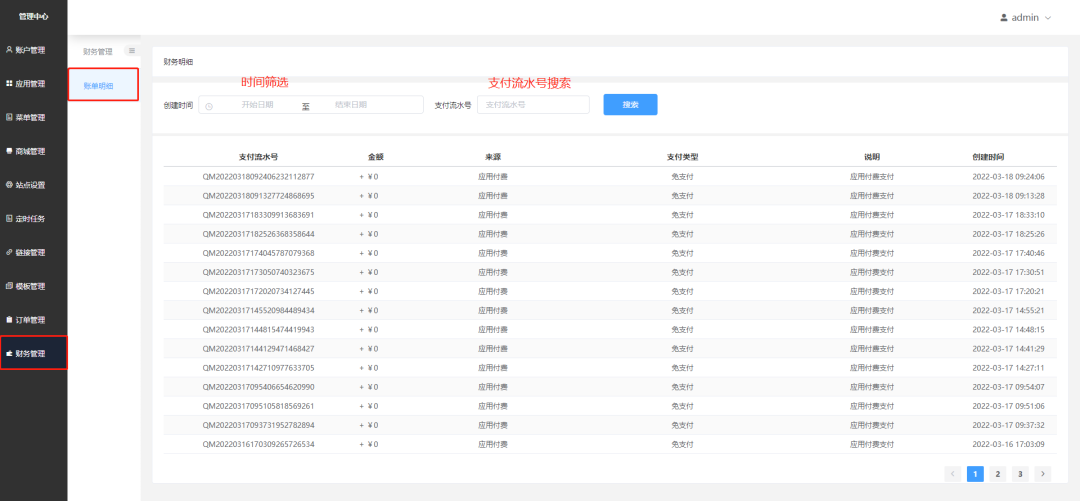This screenshot has width=1080, height=501.
Task: Open 站点设置 settings page
Action: coord(29,185)
